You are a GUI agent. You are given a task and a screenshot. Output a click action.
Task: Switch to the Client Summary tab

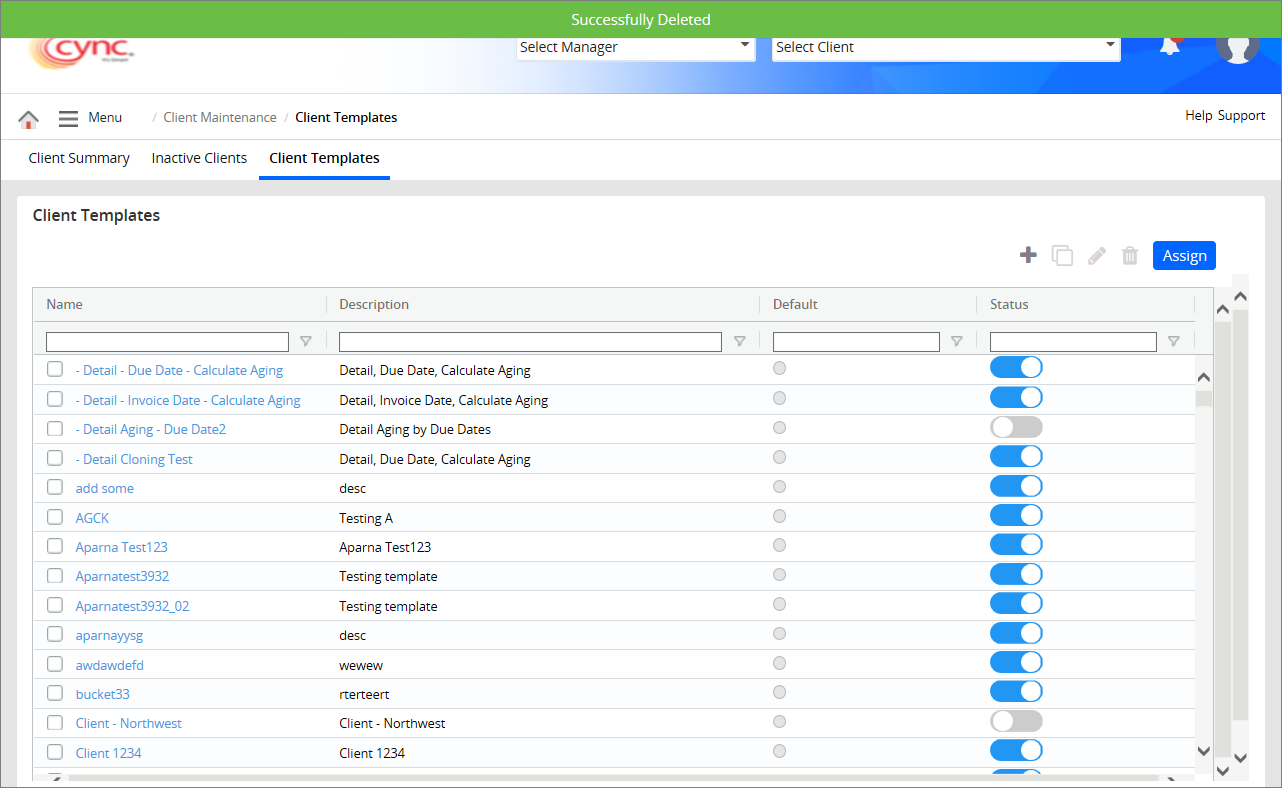point(79,158)
